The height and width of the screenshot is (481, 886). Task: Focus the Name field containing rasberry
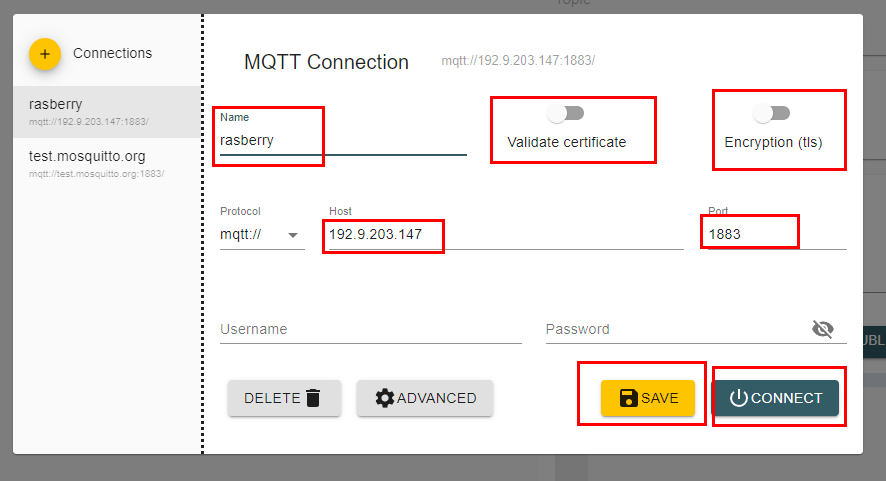coord(343,140)
